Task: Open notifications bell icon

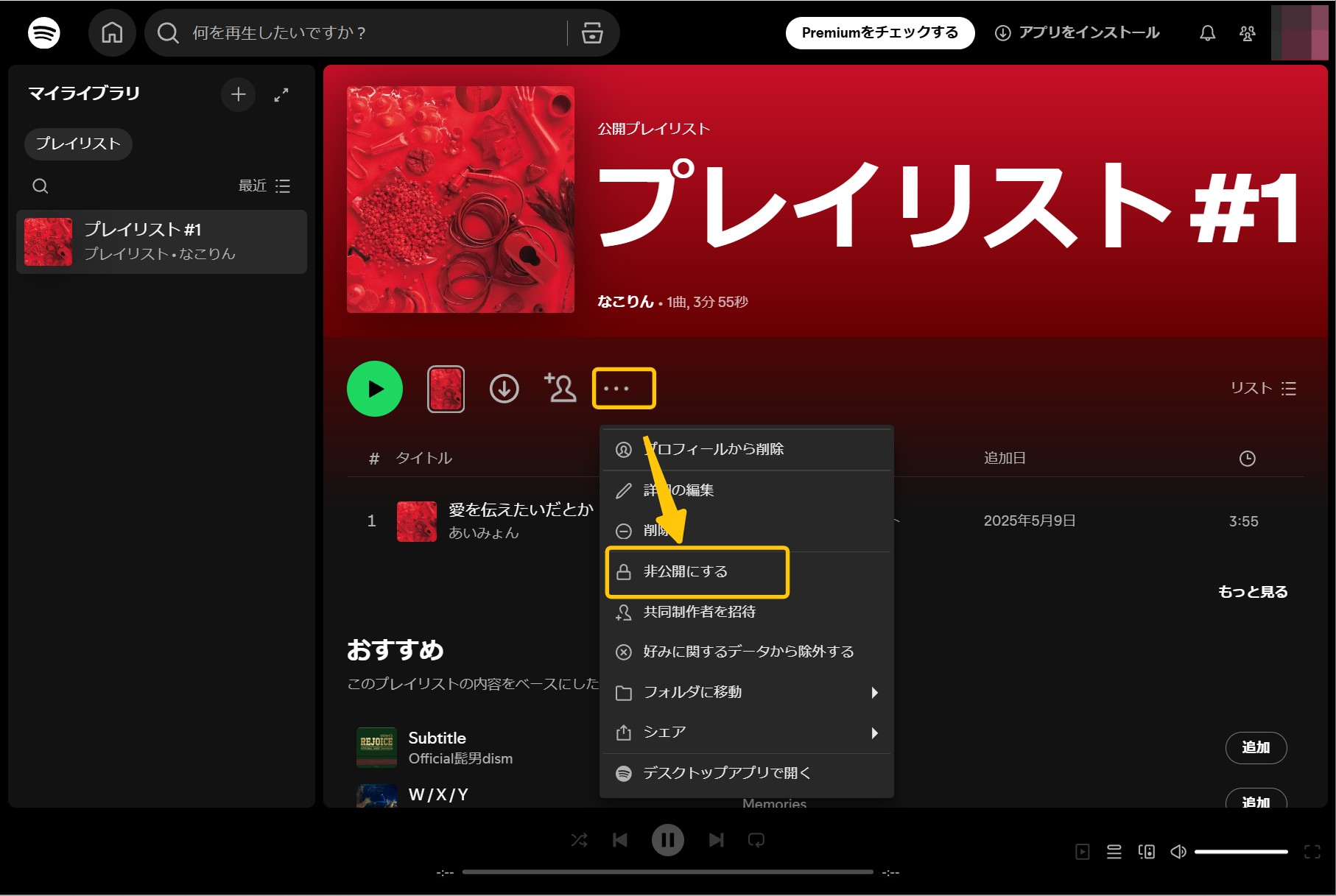Action: click(x=1208, y=33)
